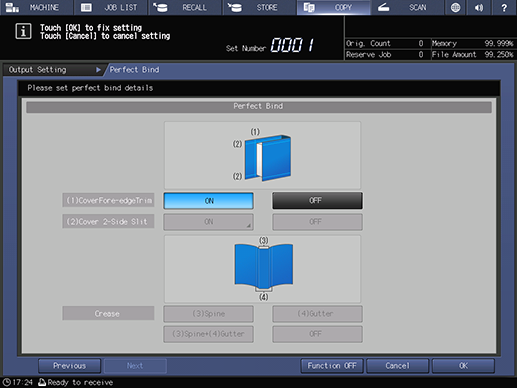Image resolution: width=517 pixels, height=388 pixels.
Task: Expand the Output Setting breadcrumb arrow
Action: [x=98, y=70]
